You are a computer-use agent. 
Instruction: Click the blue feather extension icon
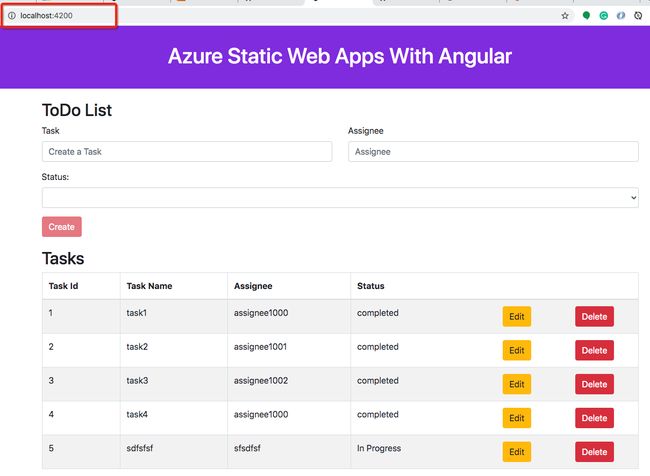621,16
